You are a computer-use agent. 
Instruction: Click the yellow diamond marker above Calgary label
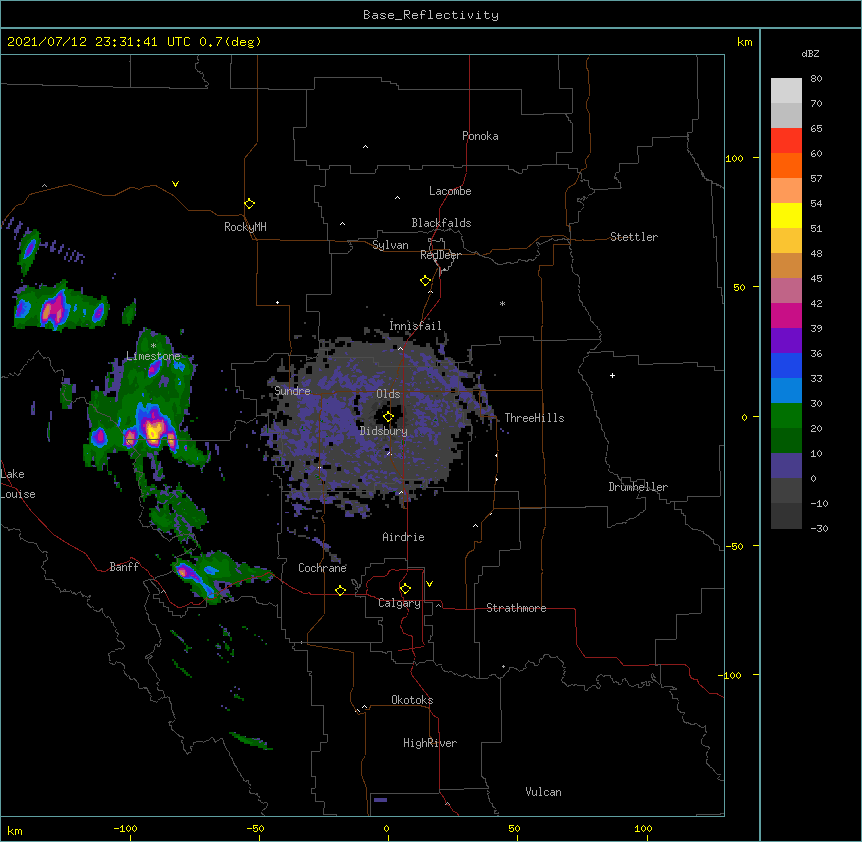[405, 589]
